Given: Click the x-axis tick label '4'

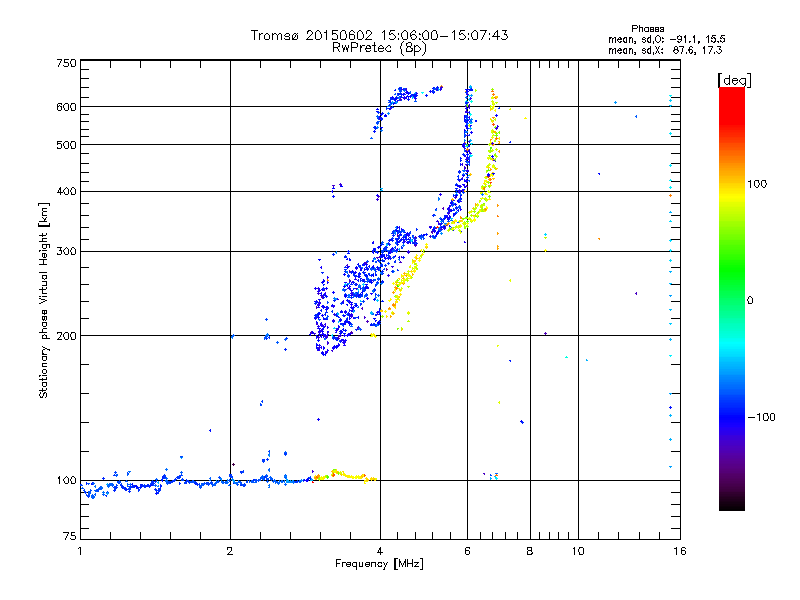Looking at the screenshot, I should [x=380, y=551].
